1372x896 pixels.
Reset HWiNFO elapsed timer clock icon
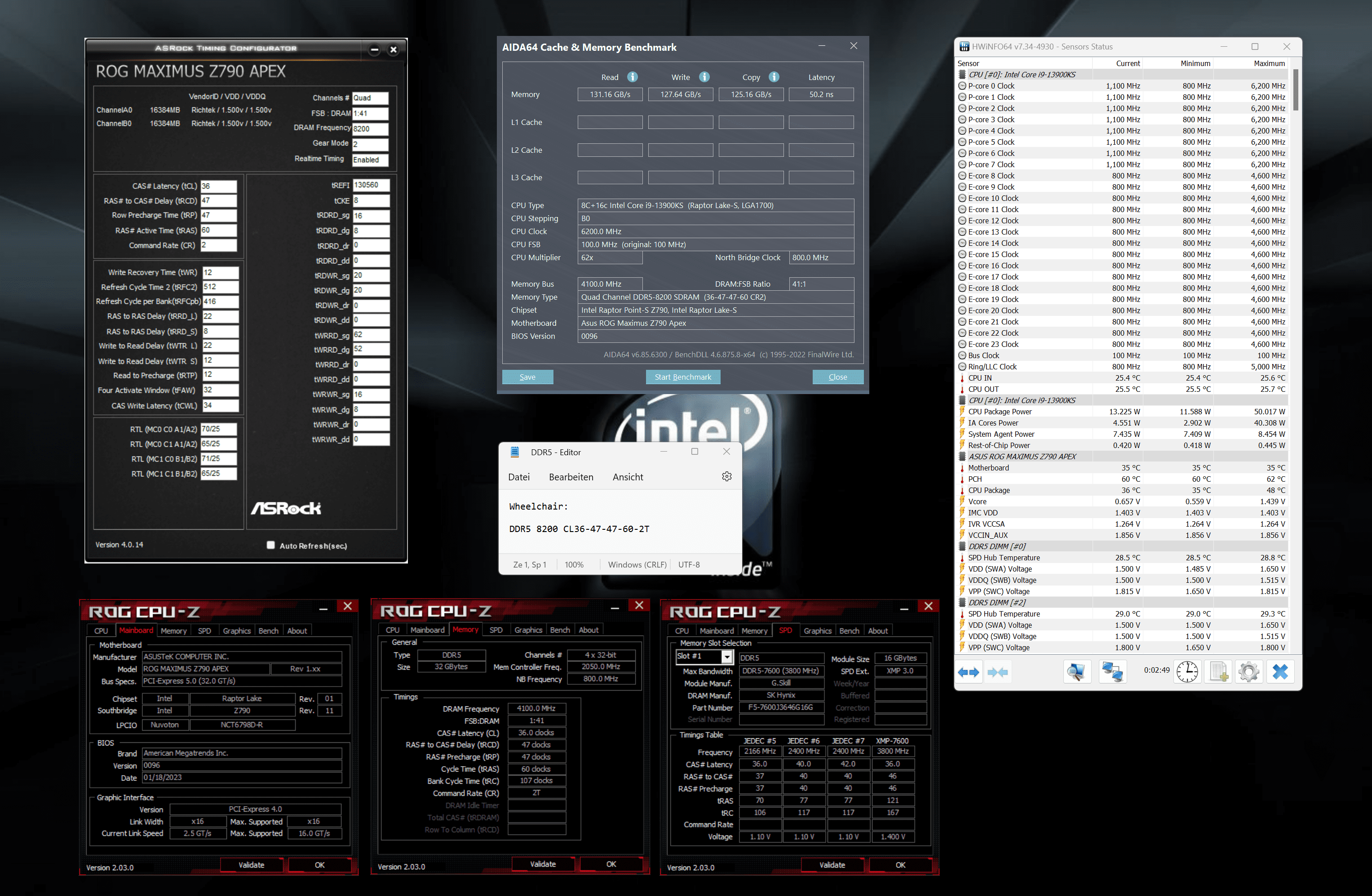[x=1187, y=672]
